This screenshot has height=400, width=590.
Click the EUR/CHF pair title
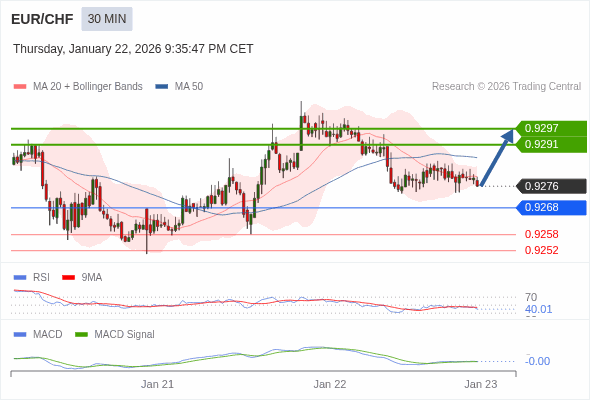pyautogui.click(x=42, y=19)
